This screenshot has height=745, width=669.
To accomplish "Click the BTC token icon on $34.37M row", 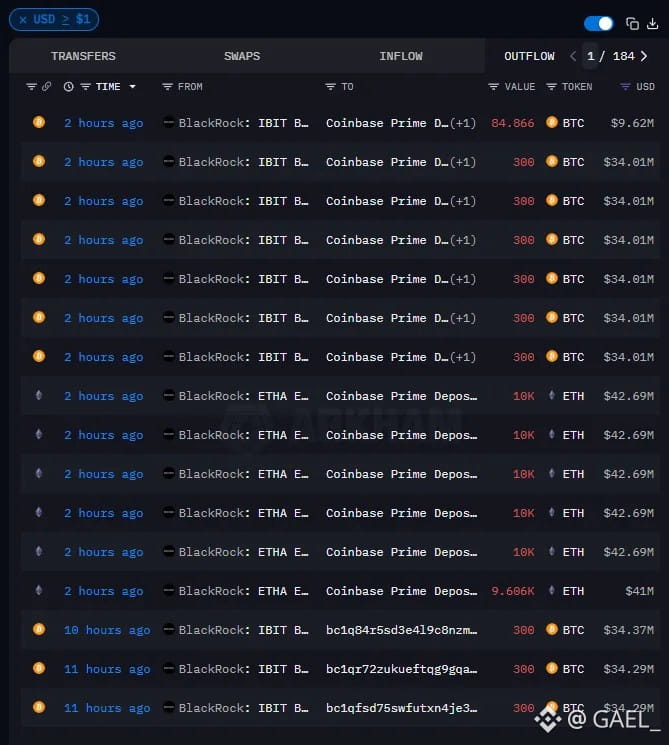I will pos(552,629).
